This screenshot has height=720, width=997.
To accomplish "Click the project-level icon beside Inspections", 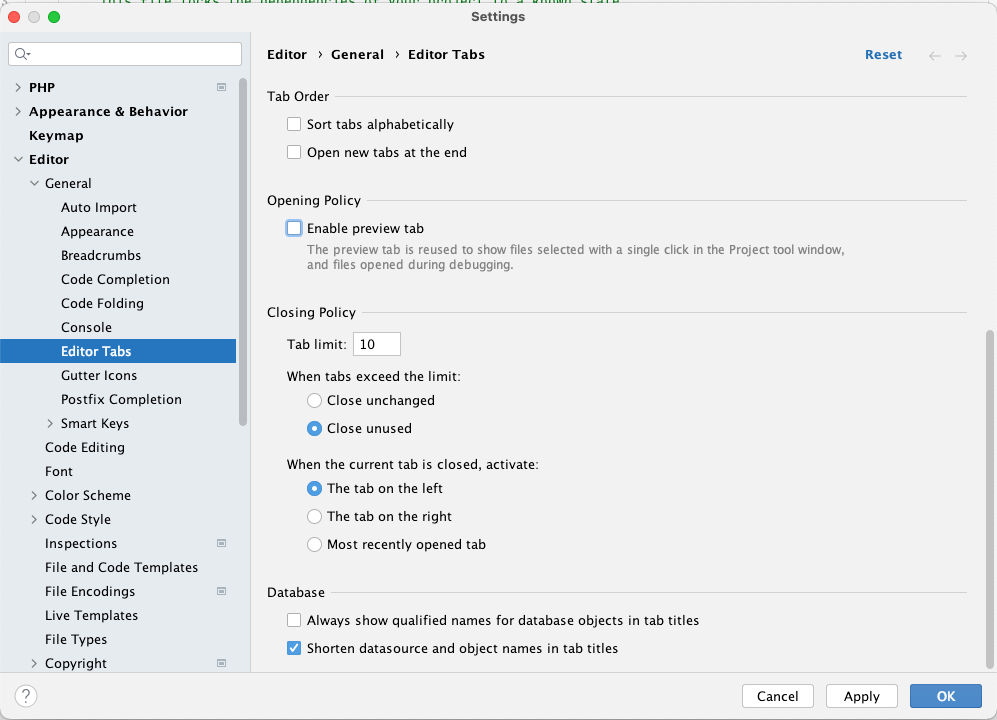I will [x=221, y=543].
